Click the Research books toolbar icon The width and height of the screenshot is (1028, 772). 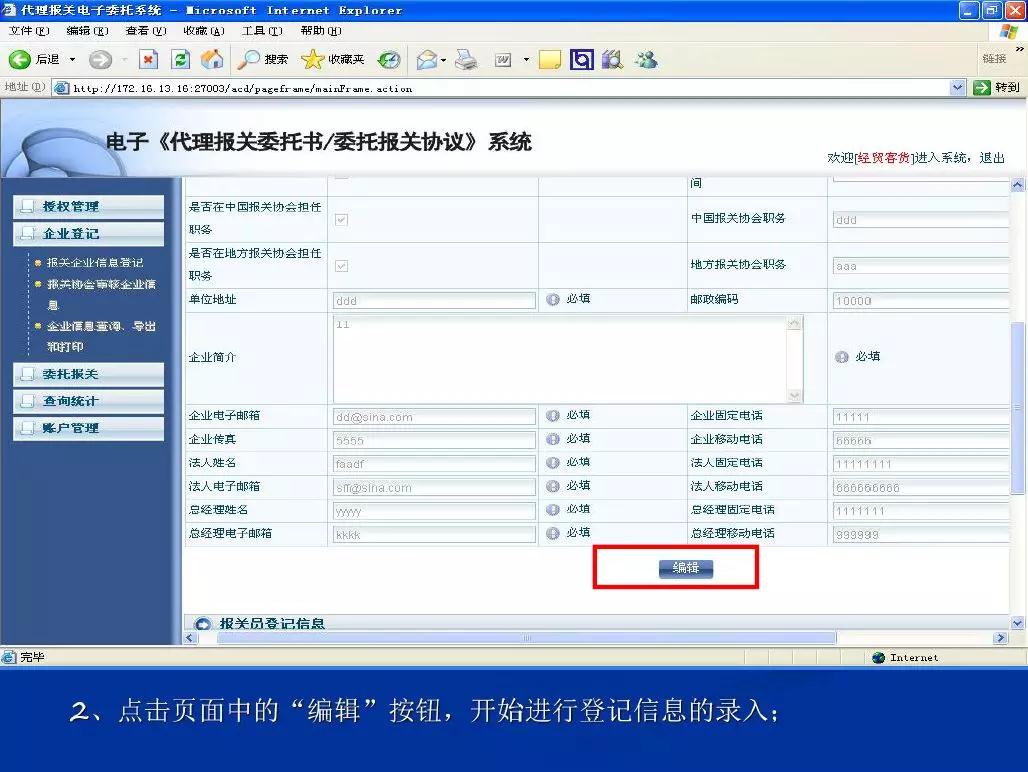(x=612, y=60)
